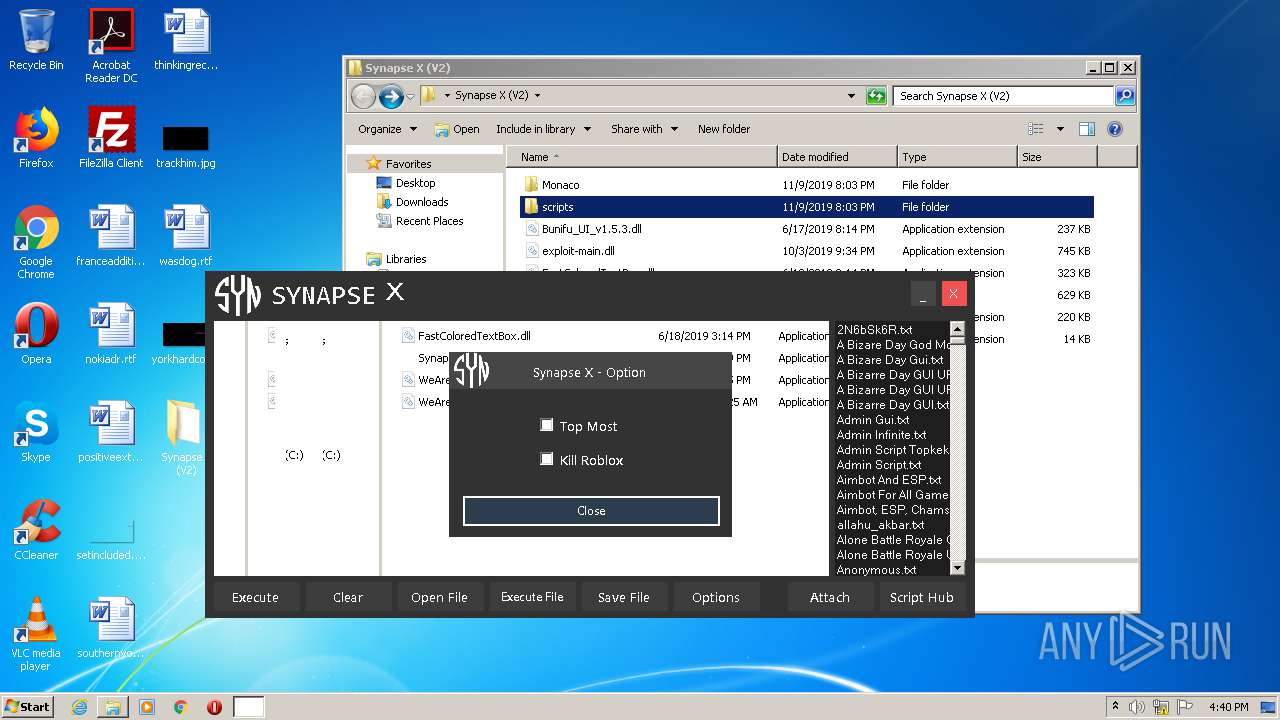The width and height of the screenshot is (1280, 720).
Task: Click the Windows Start button
Action: click(x=28, y=707)
